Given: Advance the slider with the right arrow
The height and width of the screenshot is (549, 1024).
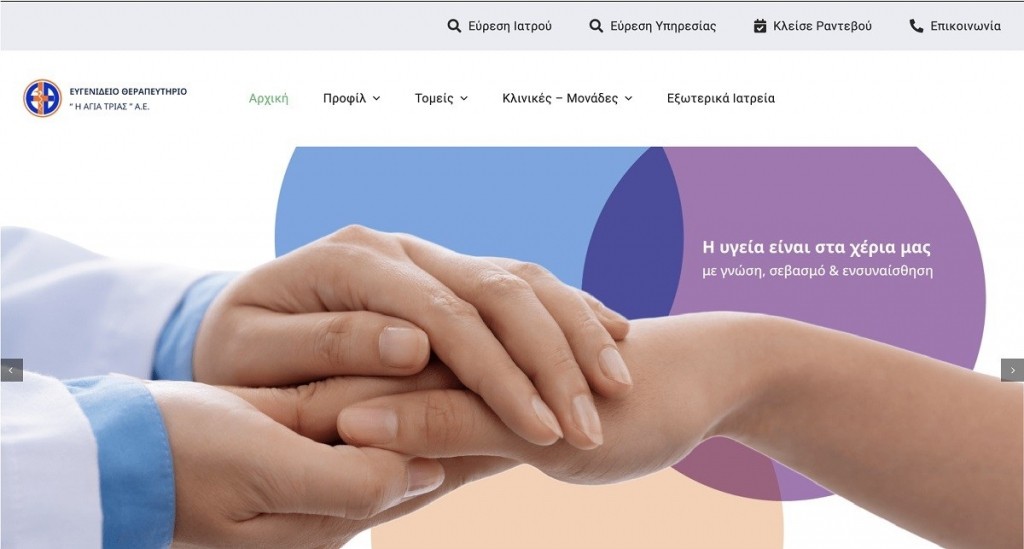Looking at the screenshot, I should [x=1012, y=370].
